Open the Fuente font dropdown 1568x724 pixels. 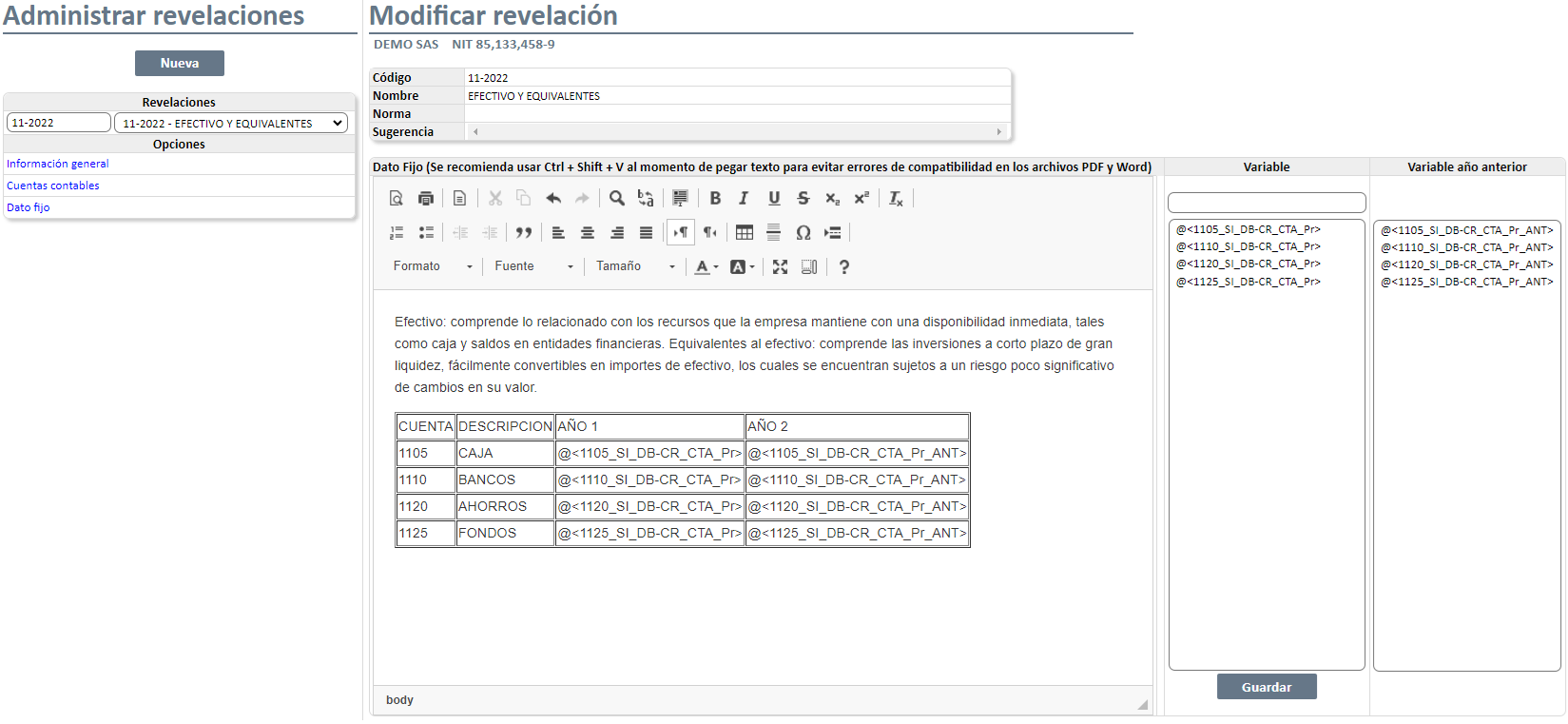pos(533,266)
